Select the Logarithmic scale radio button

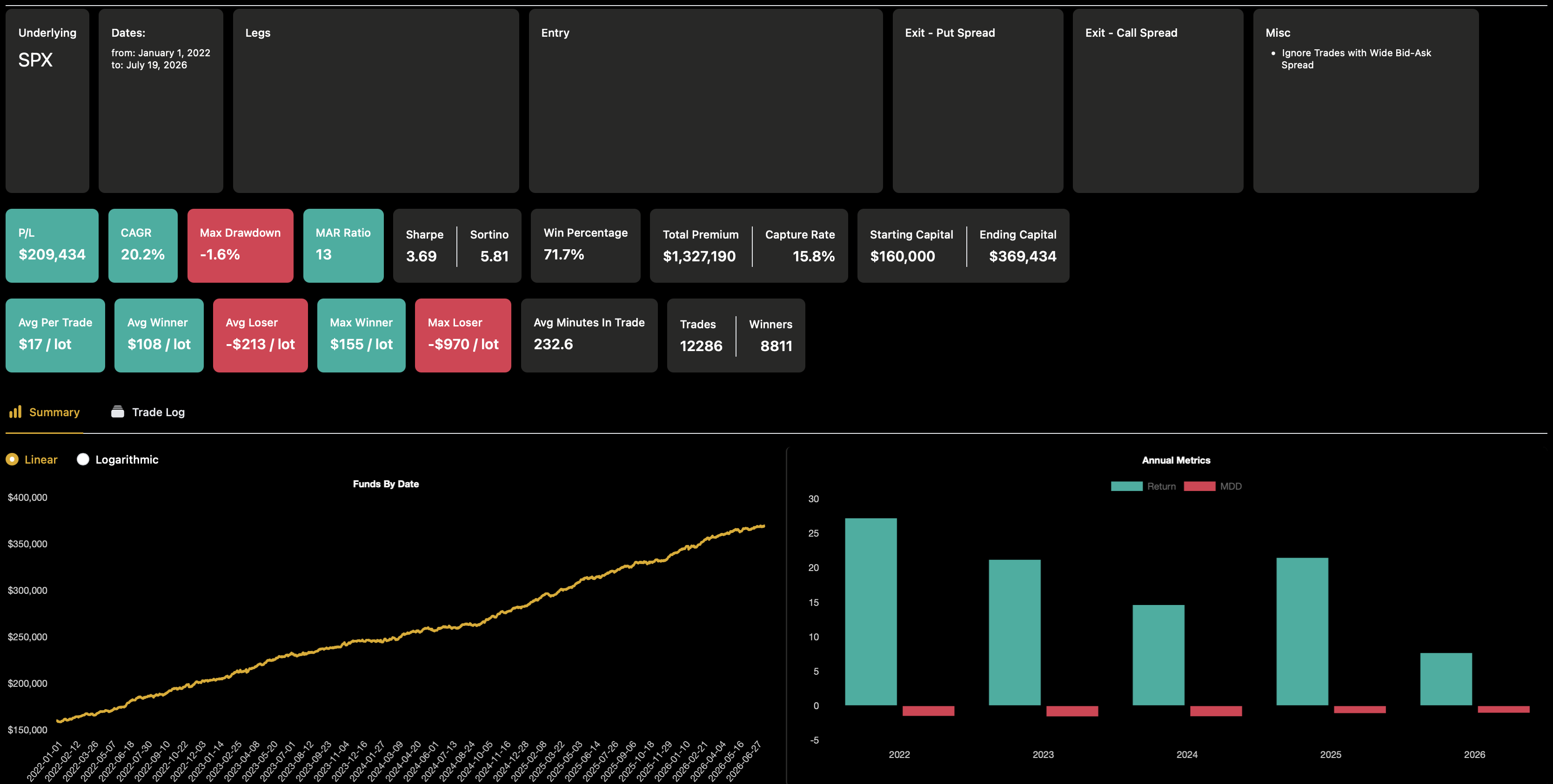pos(83,459)
